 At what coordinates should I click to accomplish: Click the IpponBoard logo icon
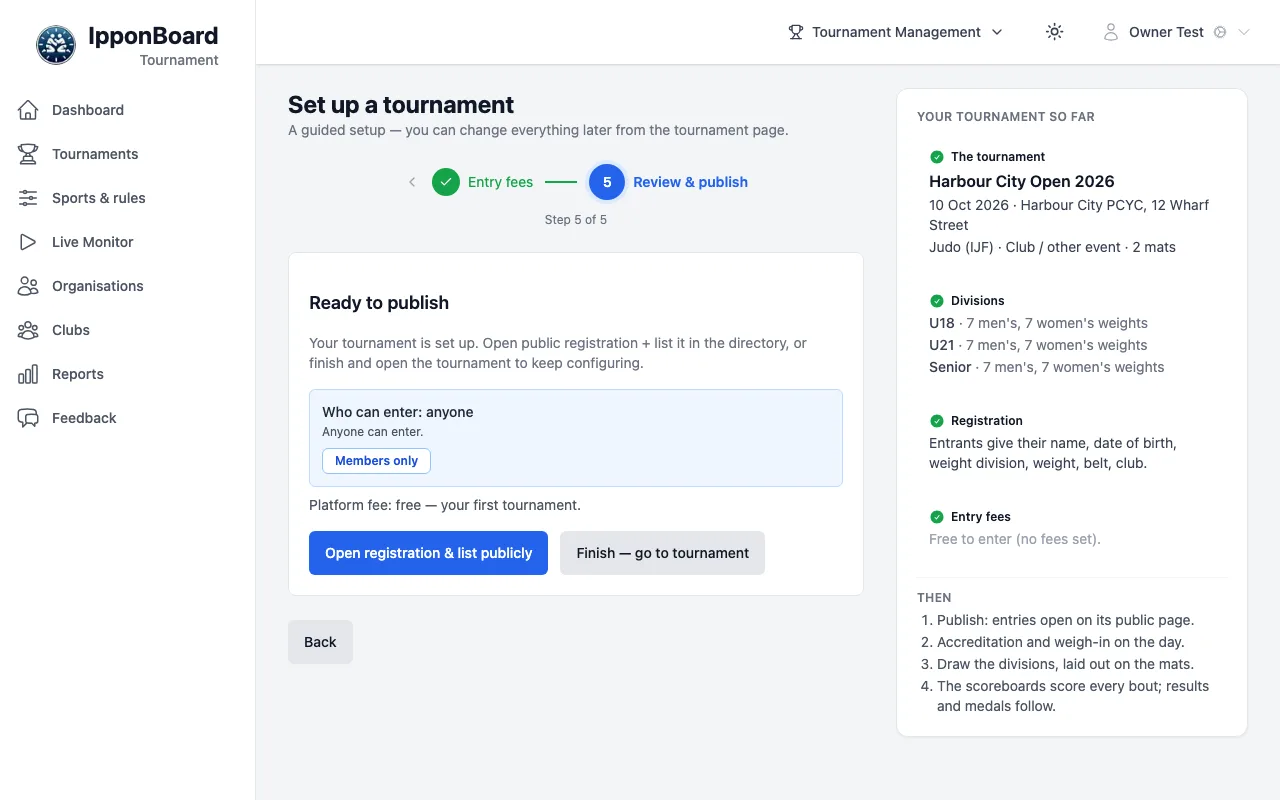56,45
